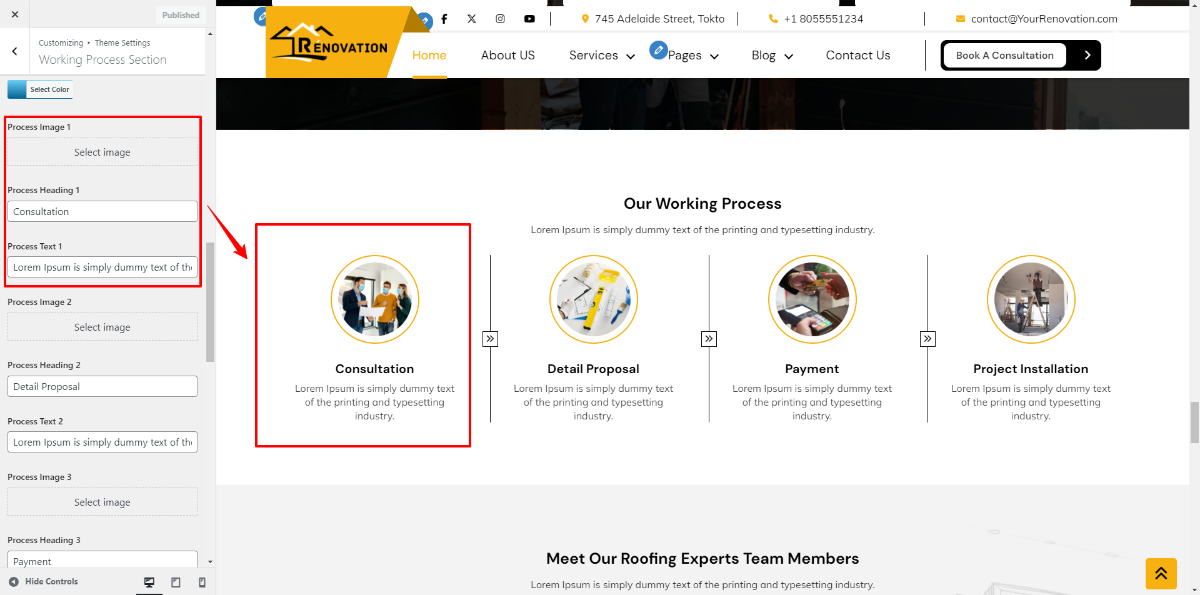Screen dimensions: 1200x595
Task: Click Select image under Process Image 1
Action: (x=102, y=152)
